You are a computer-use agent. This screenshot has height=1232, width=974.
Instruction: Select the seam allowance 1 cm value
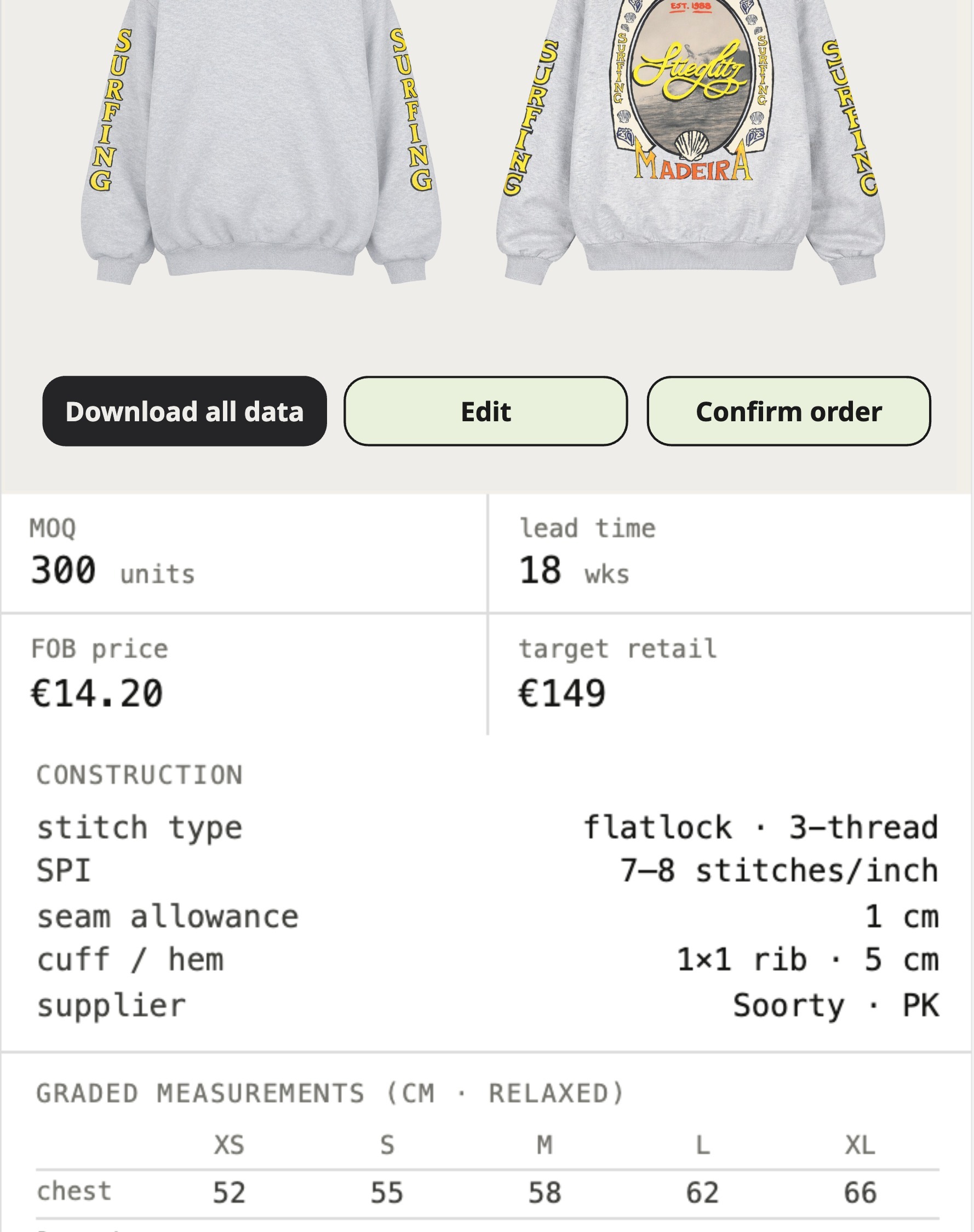coord(901,916)
